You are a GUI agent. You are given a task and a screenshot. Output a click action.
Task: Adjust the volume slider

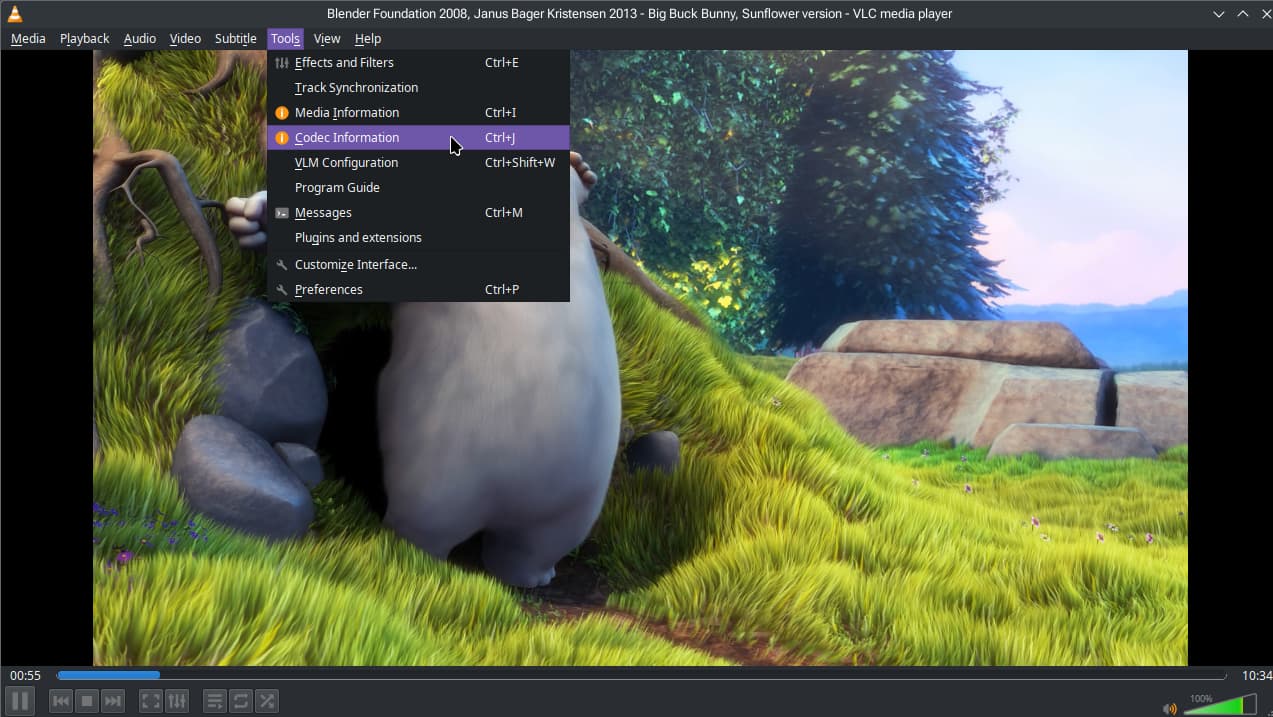point(1220,705)
